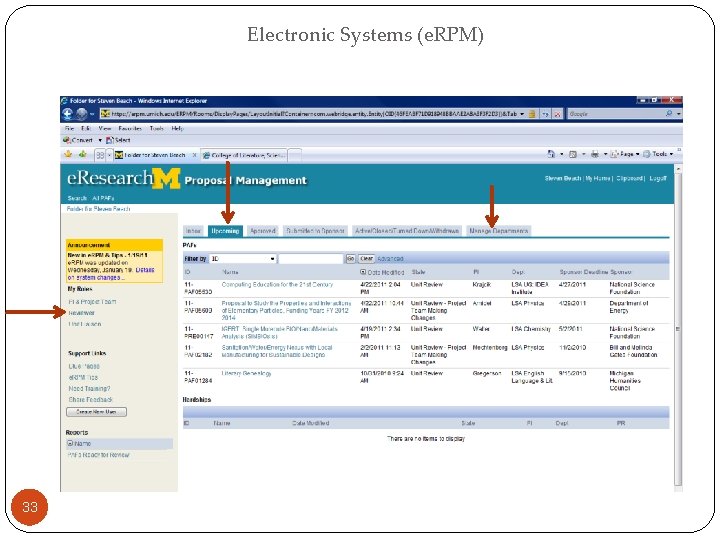
Task: Open the My Home link
Action: pos(598,178)
